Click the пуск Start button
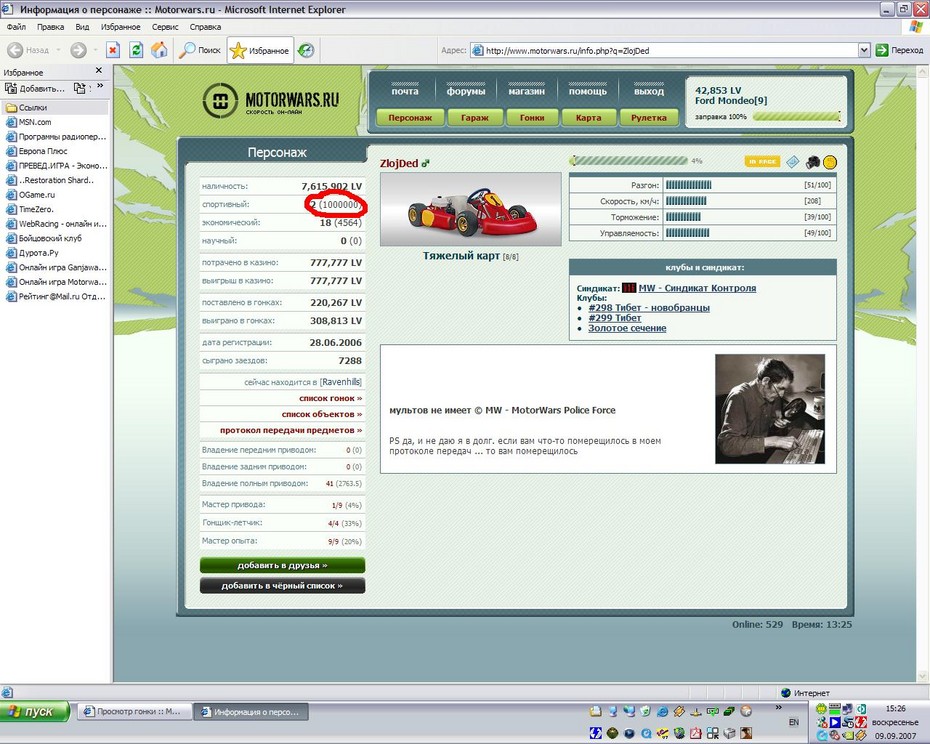The image size is (930, 744). point(34,711)
